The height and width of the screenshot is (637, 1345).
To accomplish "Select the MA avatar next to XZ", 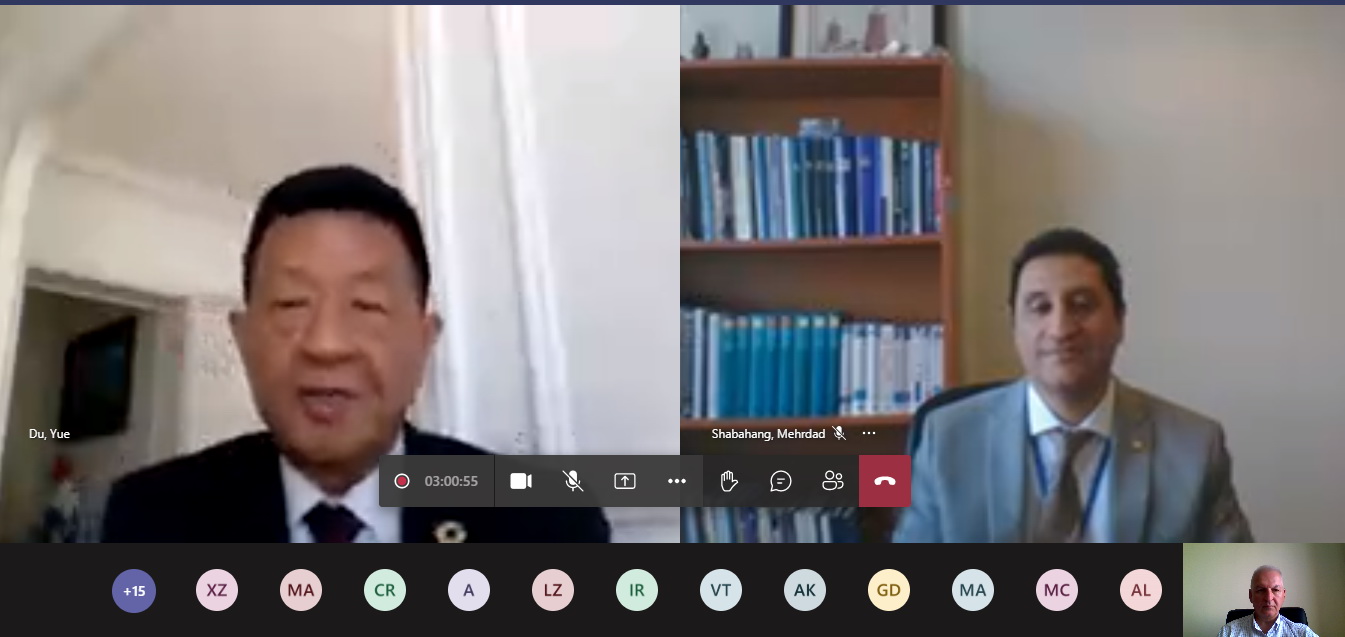I will tap(302, 590).
